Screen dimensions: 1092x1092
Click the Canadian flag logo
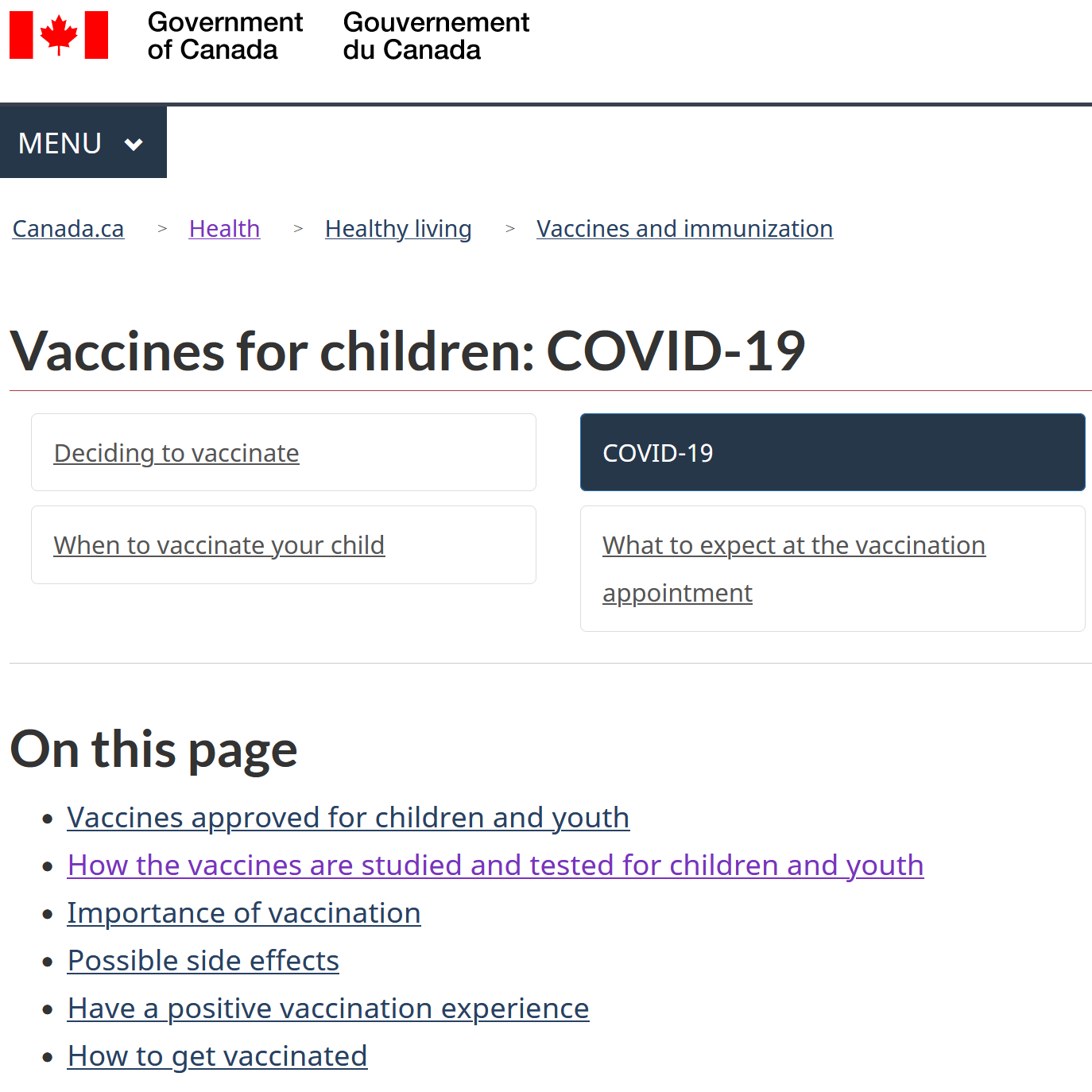pos(59,35)
